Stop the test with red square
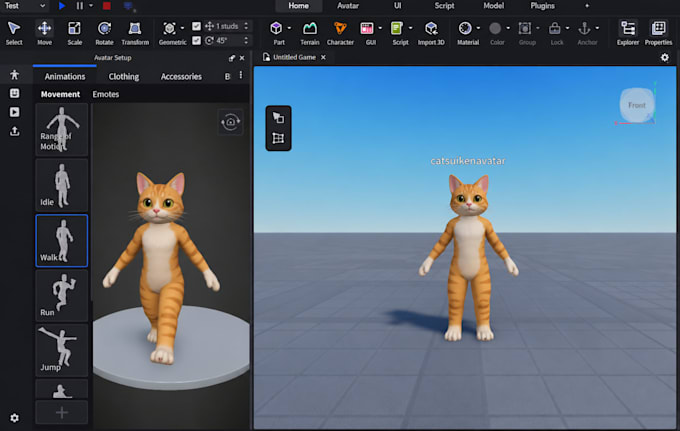The width and height of the screenshot is (680, 431). pyautogui.click(x=107, y=6)
